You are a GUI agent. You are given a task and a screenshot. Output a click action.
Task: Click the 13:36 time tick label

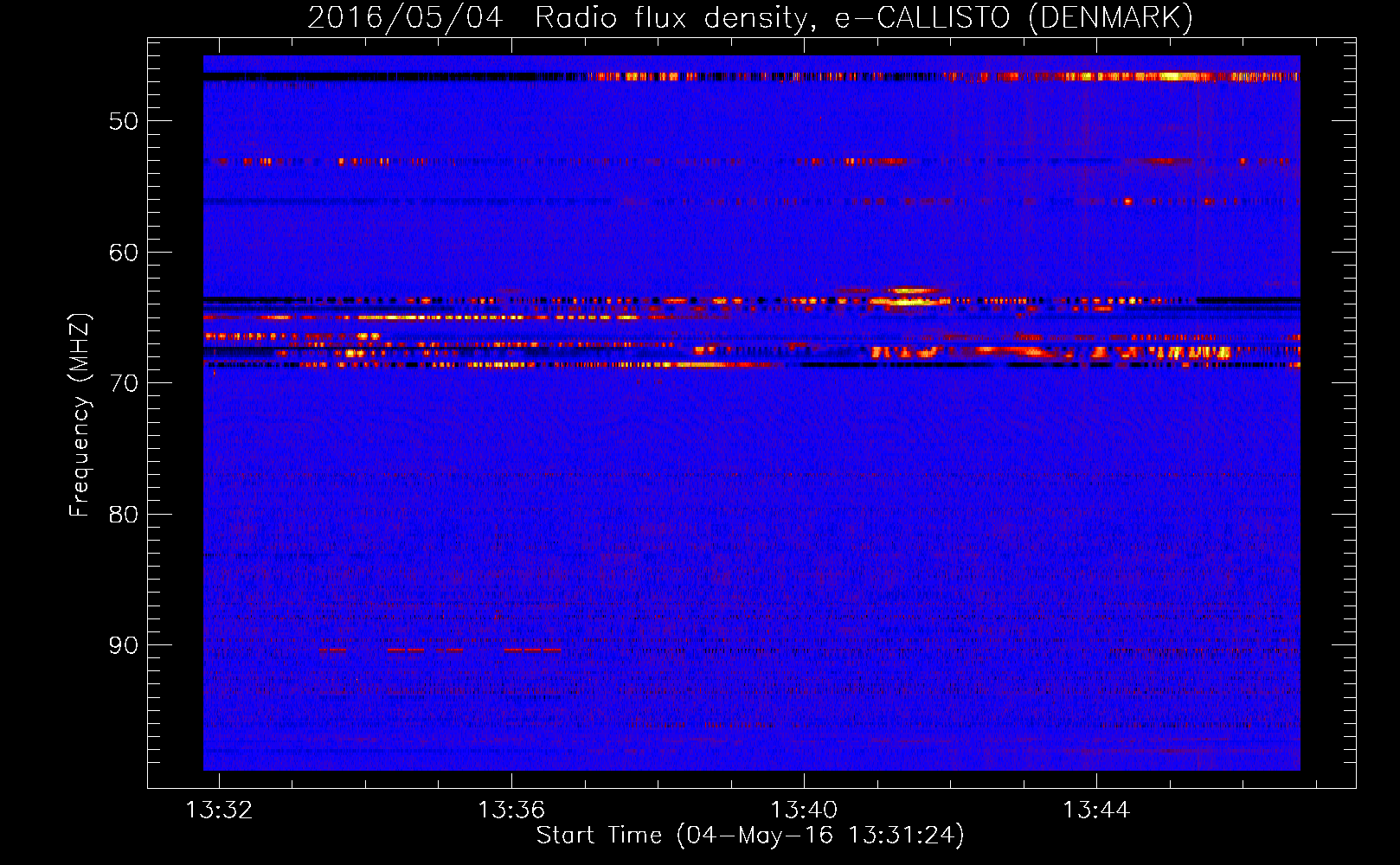tap(511, 810)
